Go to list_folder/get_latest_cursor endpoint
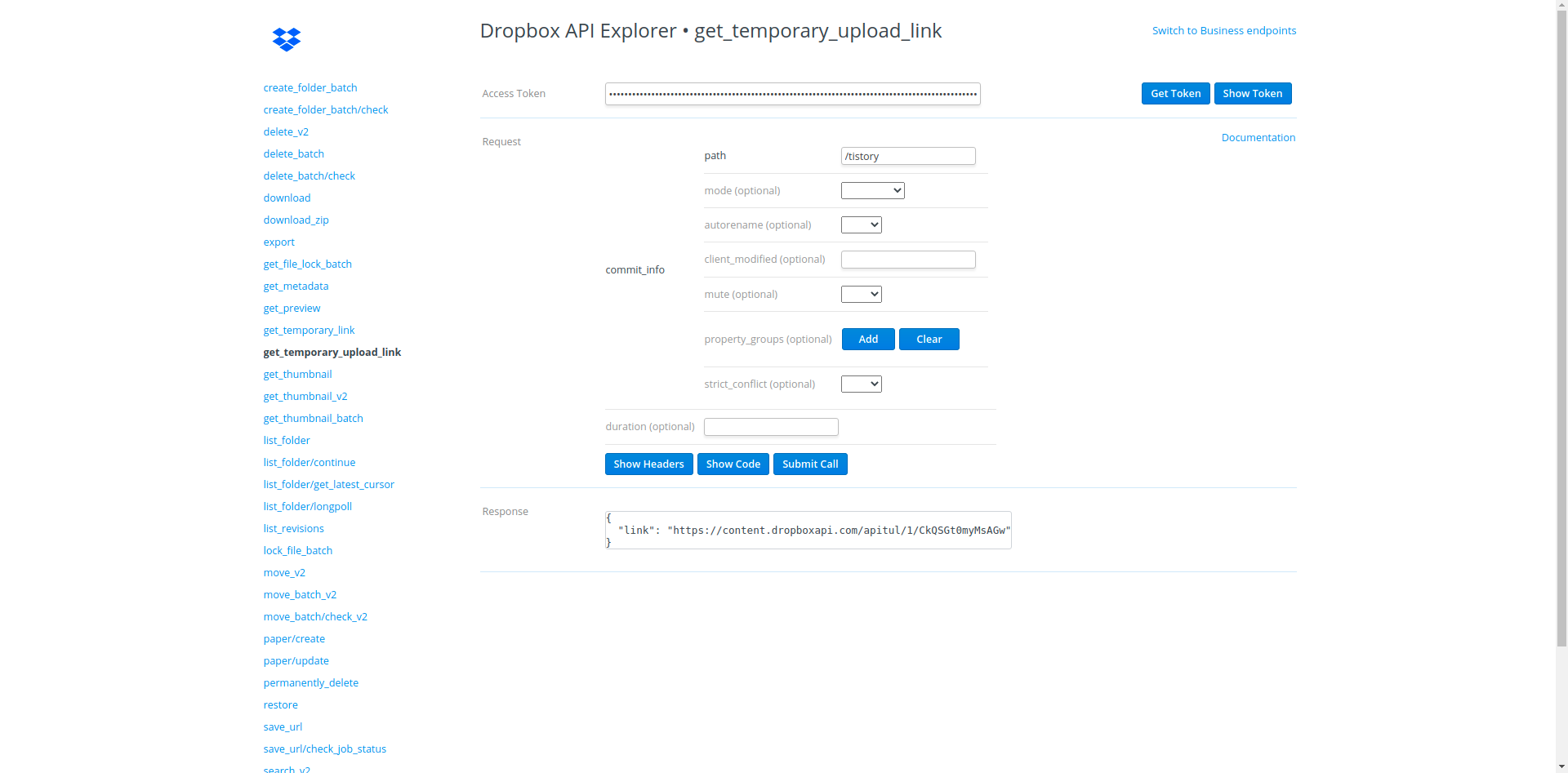The image size is (1568, 773). pos(328,484)
